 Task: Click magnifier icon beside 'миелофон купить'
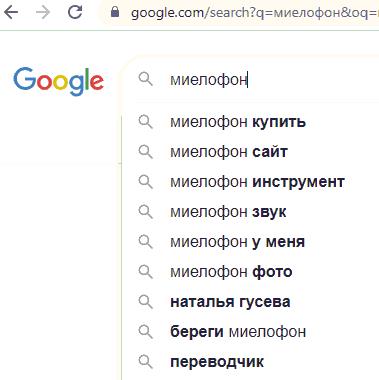pyautogui.click(x=145, y=122)
